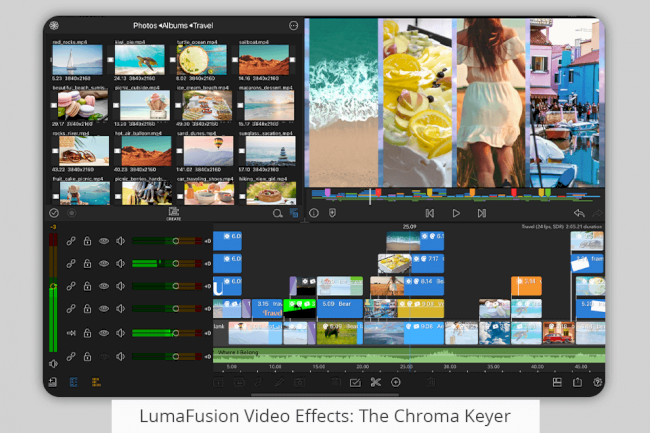The width and height of the screenshot is (650, 433).
Task: Lock the main storyline track
Action: (87, 333)
